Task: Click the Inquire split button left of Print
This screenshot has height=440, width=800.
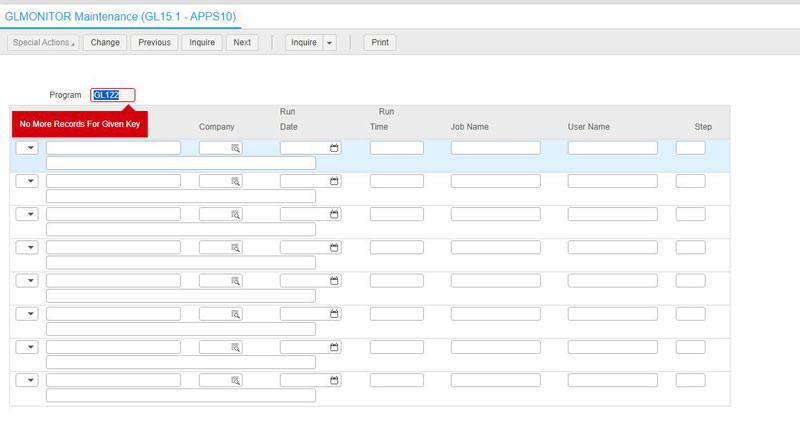Action: pyautogui.click(x=304, y=42)
